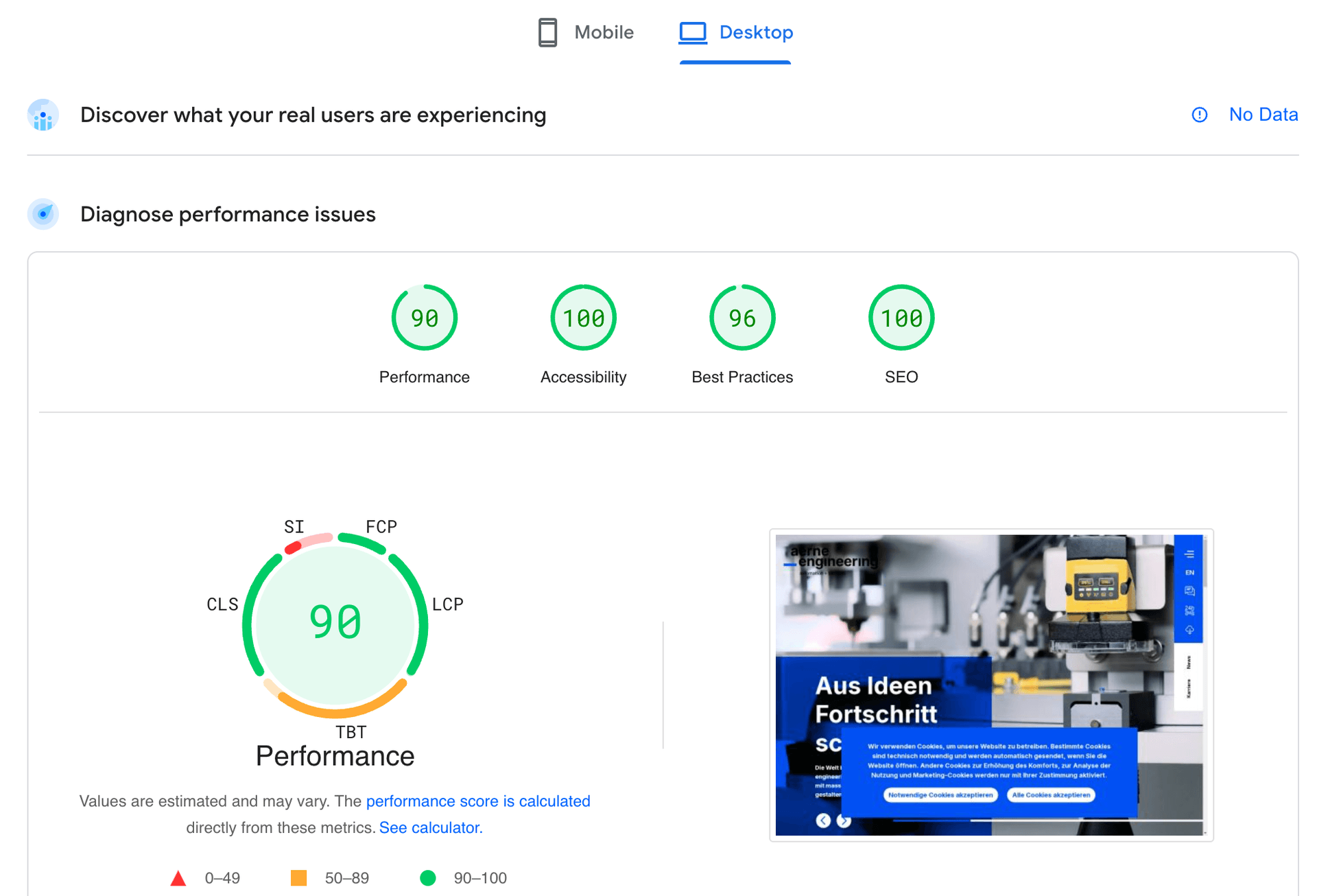Click the real users experience icon
1317x896 pixels.
43,115
